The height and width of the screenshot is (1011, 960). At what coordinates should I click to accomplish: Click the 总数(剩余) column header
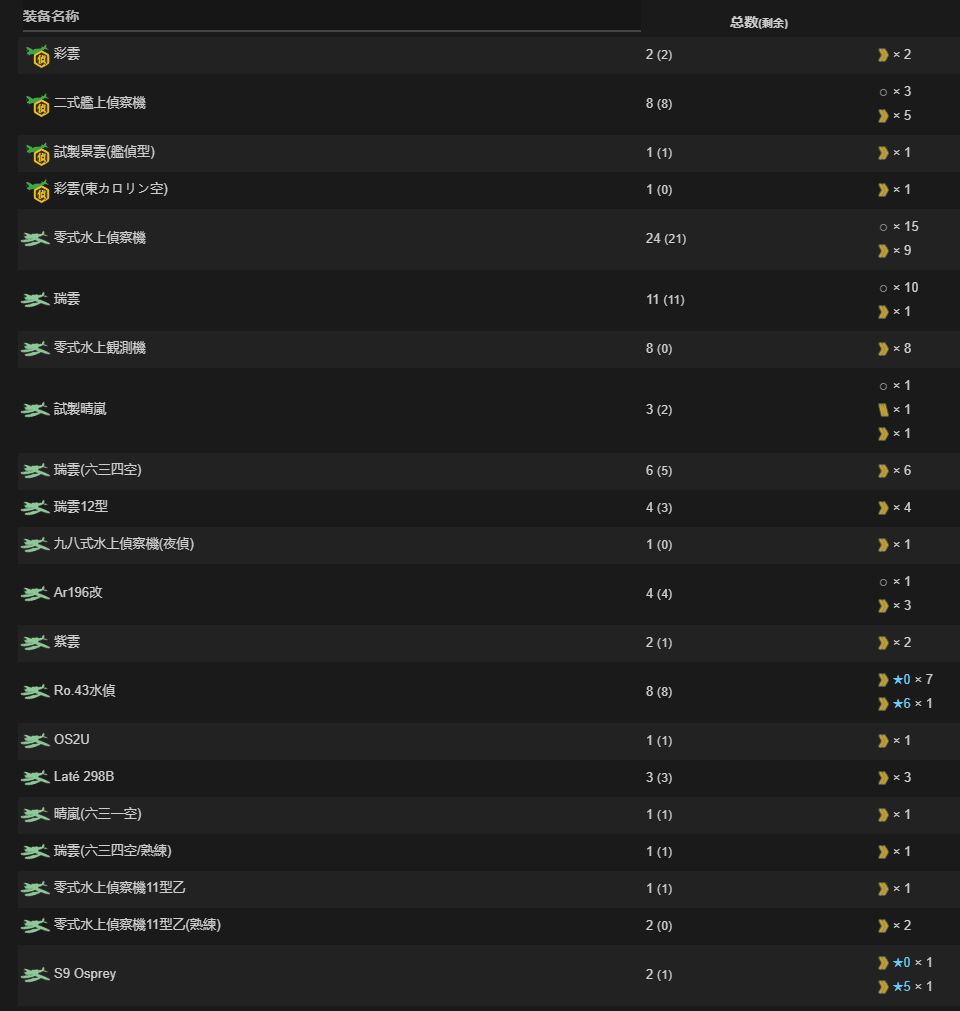(x=758, y=22)
